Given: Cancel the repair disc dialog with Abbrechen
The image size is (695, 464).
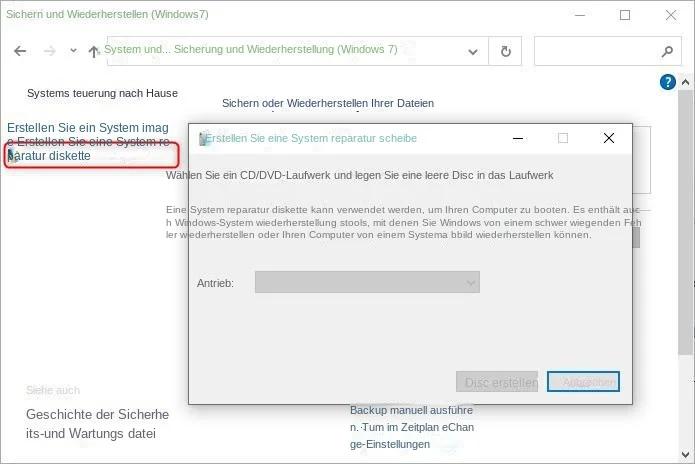Looking at the screenshot, I should click(x=583, y=382).
